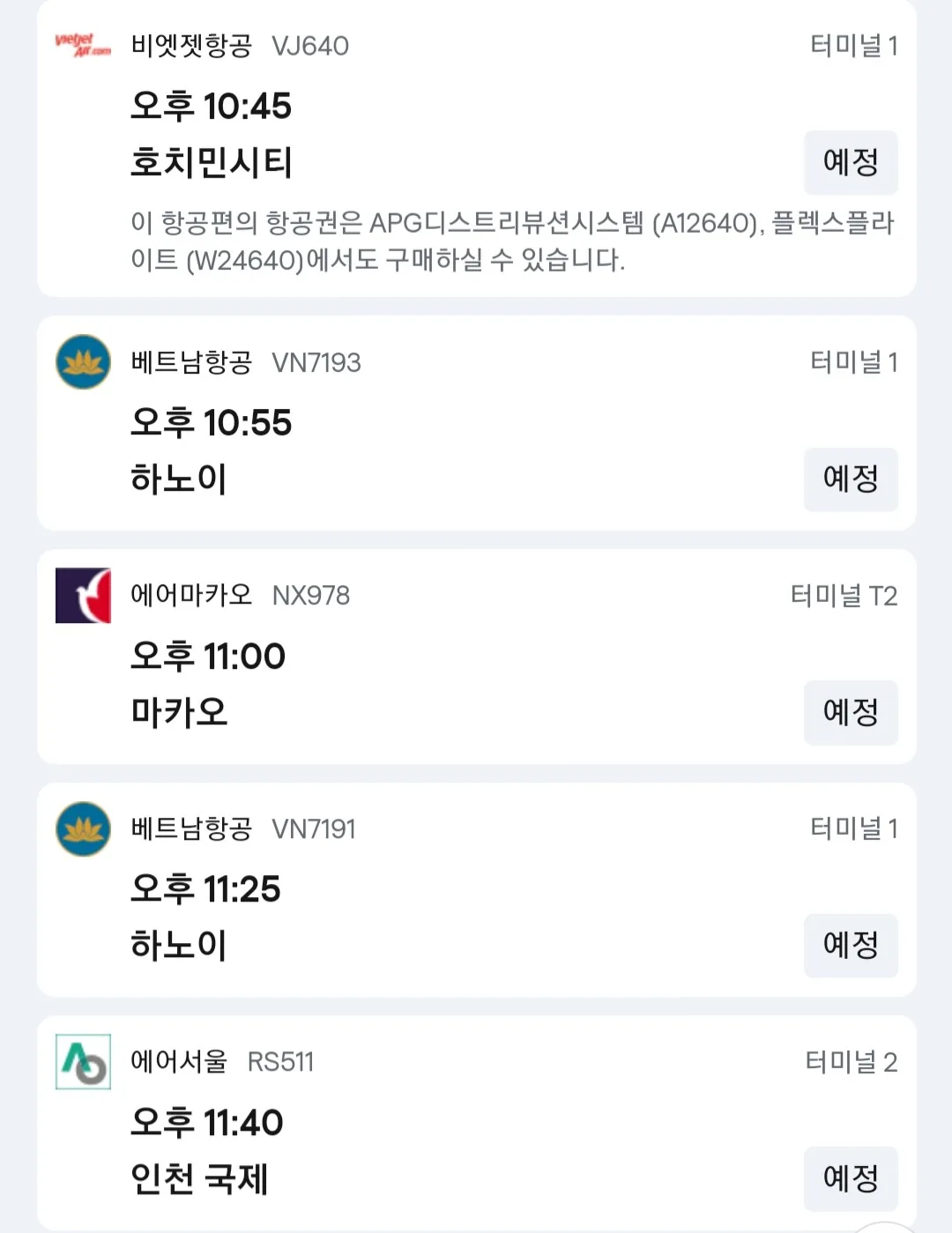
Task: Tap the VietJet Air logo icon
Action: (x=83, y=45)
